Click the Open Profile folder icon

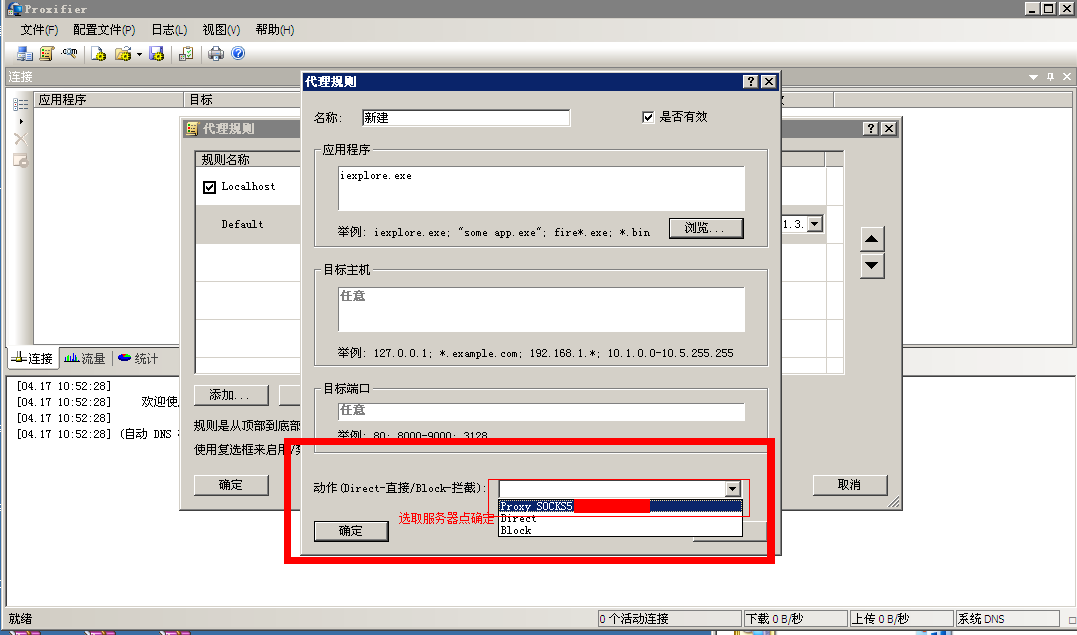(x=123, y=54)
